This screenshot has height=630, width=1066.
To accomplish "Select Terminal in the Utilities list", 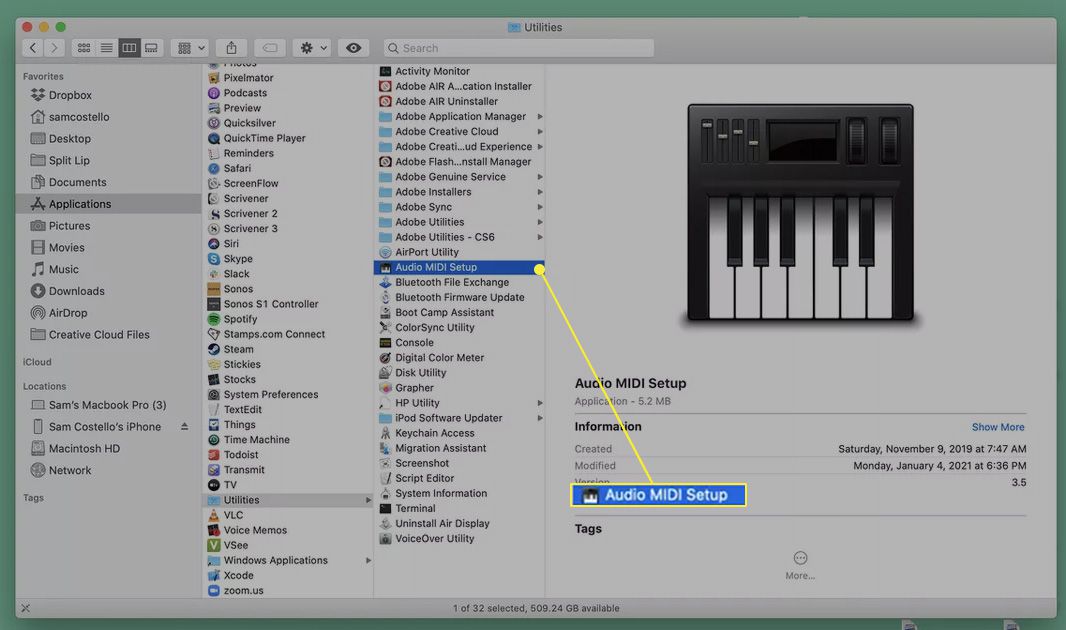I will [x=414, y=509].
